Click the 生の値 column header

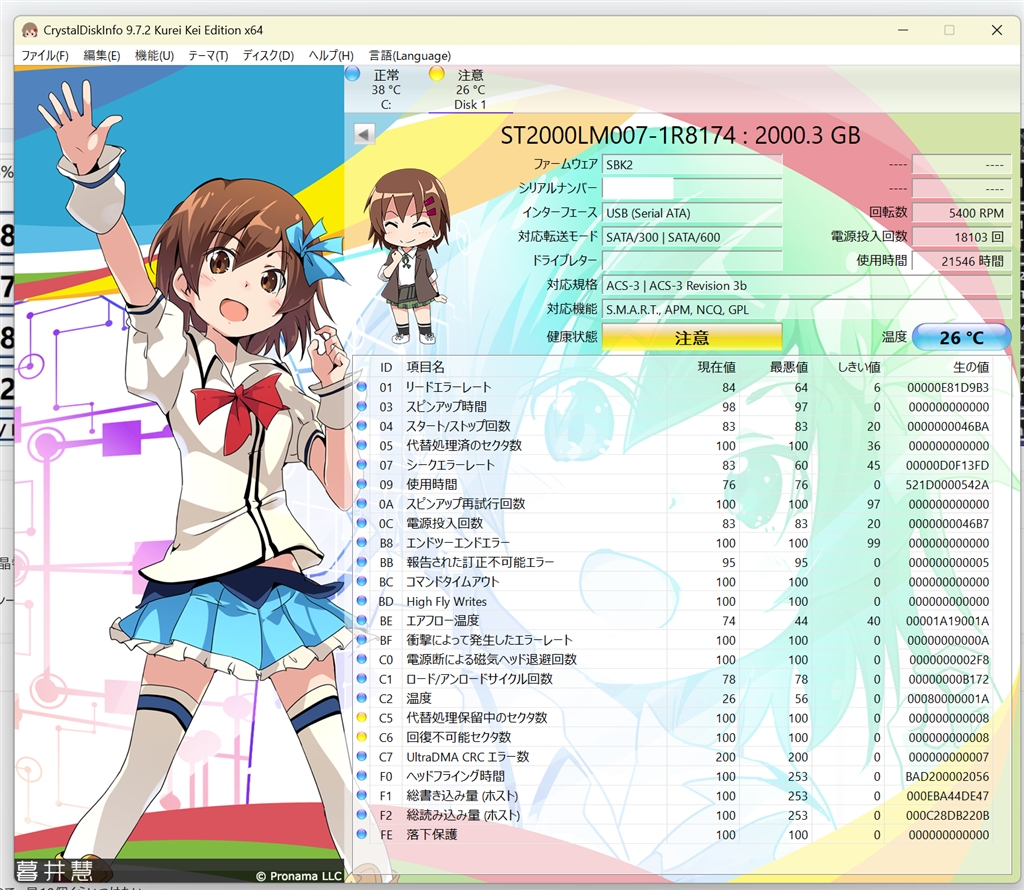[x=970, y=367]
